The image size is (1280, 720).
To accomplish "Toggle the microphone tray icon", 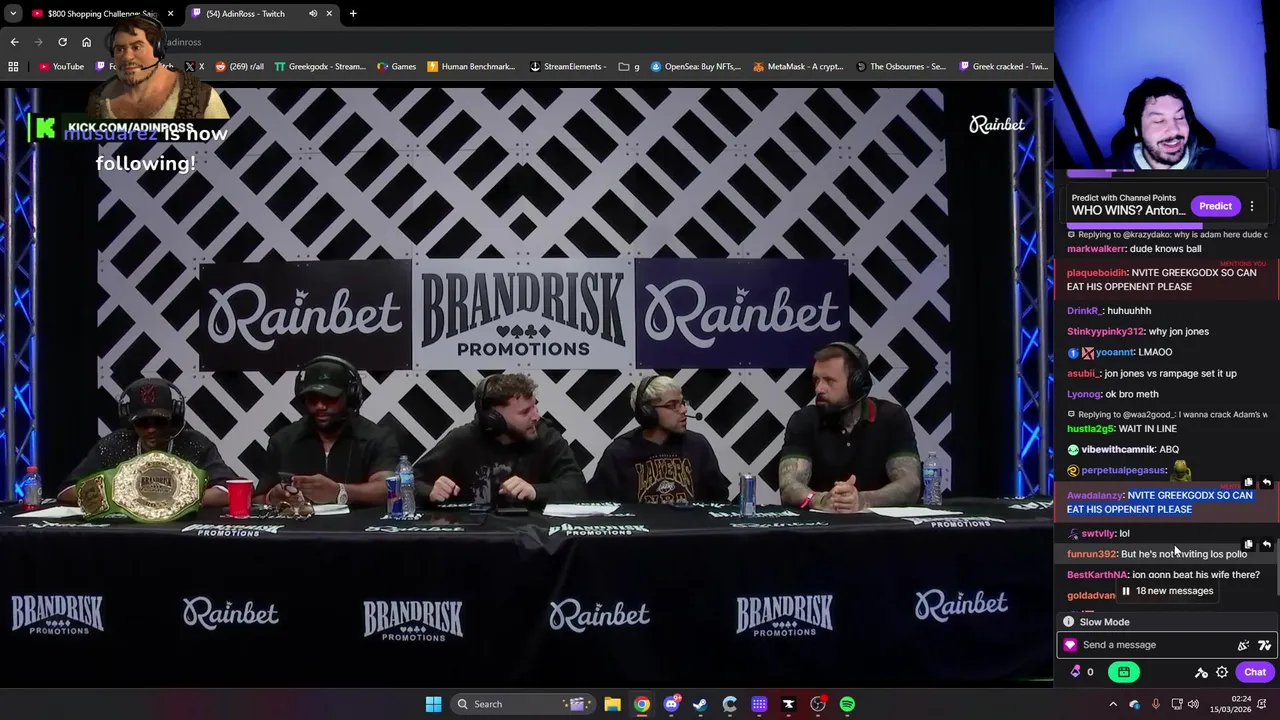I will click(1156, 704).
